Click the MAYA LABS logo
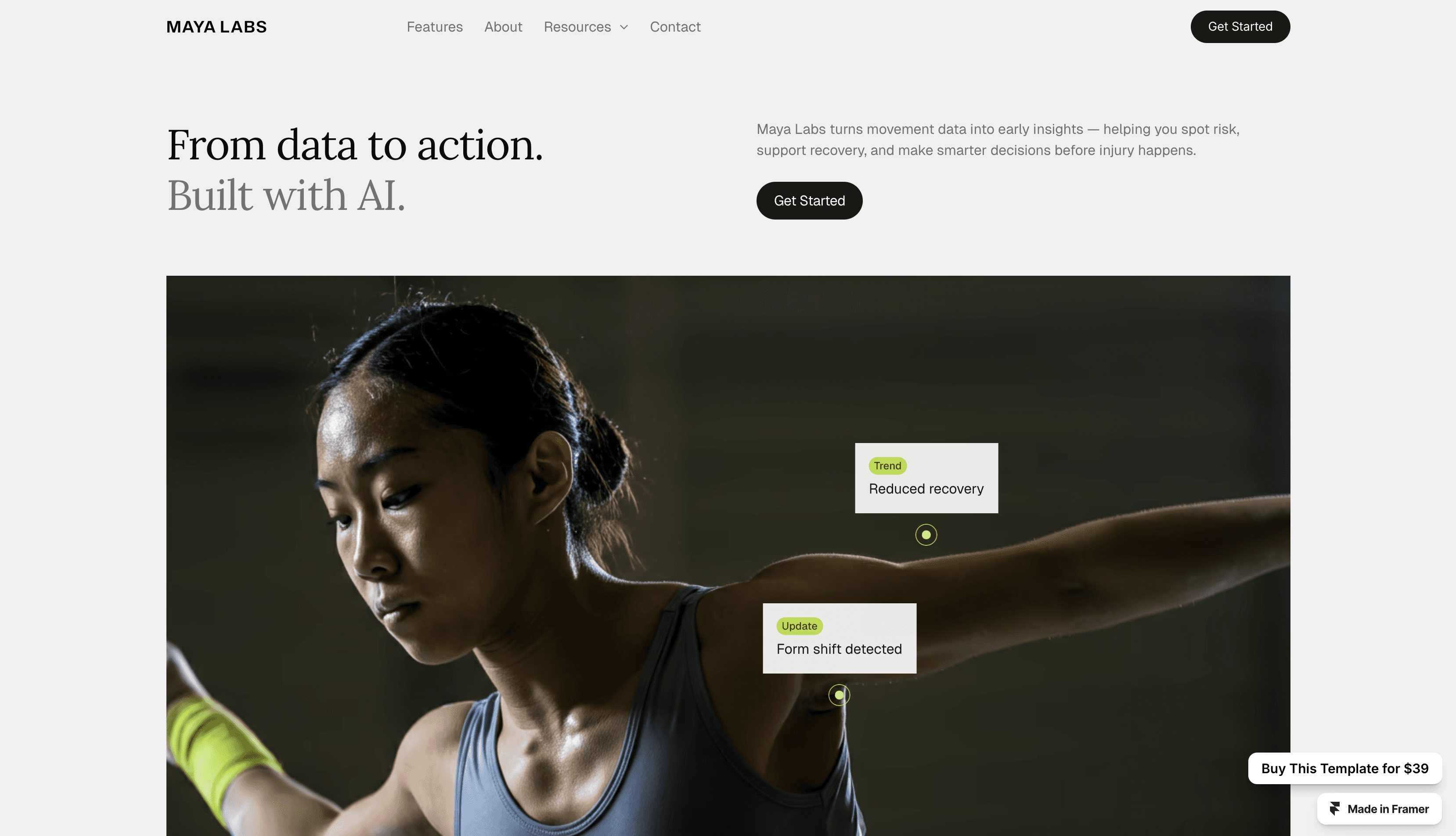The width and height of the screenshot is (1456, 836). tap(216, 27)
